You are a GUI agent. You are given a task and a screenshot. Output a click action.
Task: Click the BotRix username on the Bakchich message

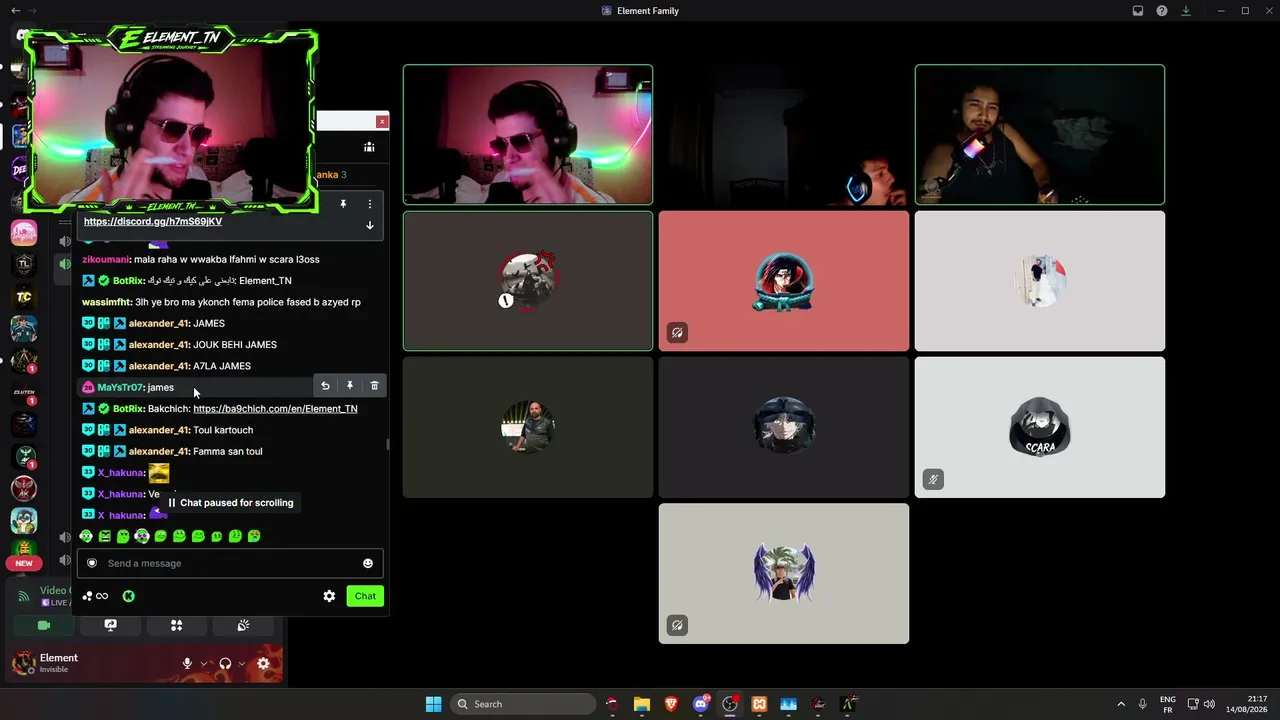coord(128,408)
